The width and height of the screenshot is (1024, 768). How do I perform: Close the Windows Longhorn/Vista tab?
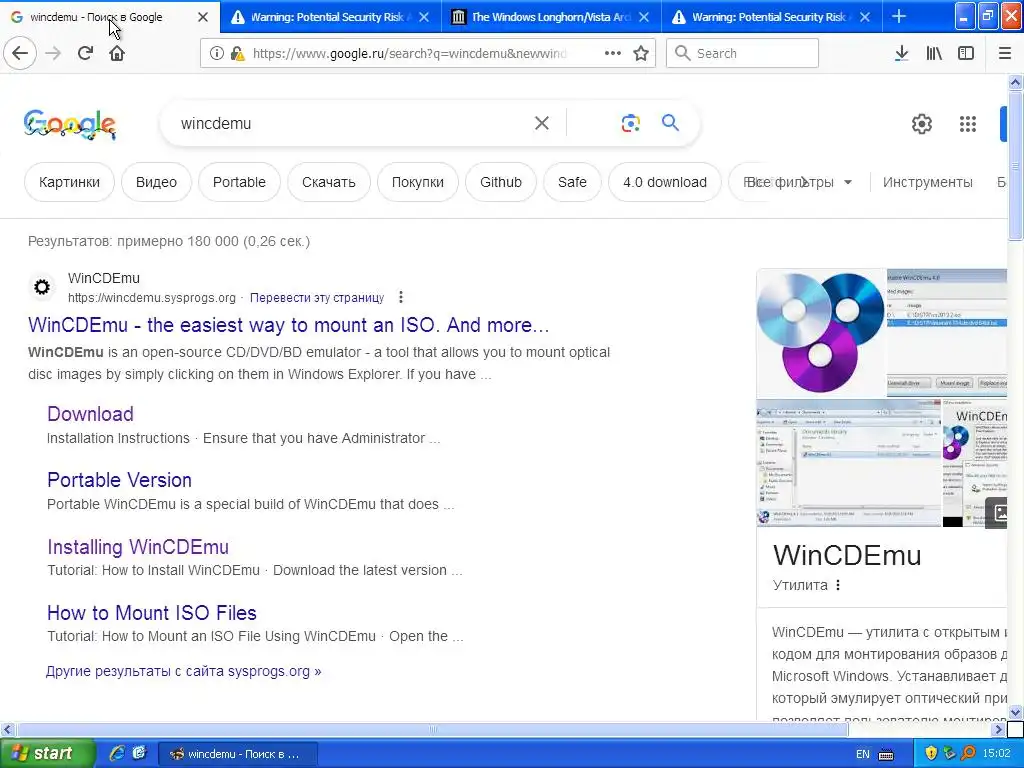click(x=644, y=17)
